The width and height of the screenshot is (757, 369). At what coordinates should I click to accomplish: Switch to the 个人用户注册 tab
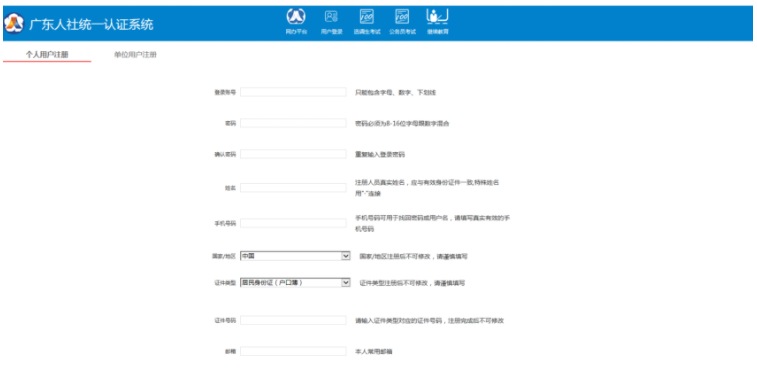click(47, 55)
